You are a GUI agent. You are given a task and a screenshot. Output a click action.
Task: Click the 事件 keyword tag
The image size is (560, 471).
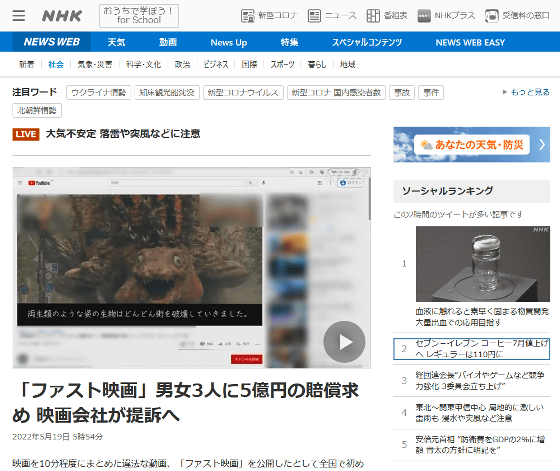431,92
